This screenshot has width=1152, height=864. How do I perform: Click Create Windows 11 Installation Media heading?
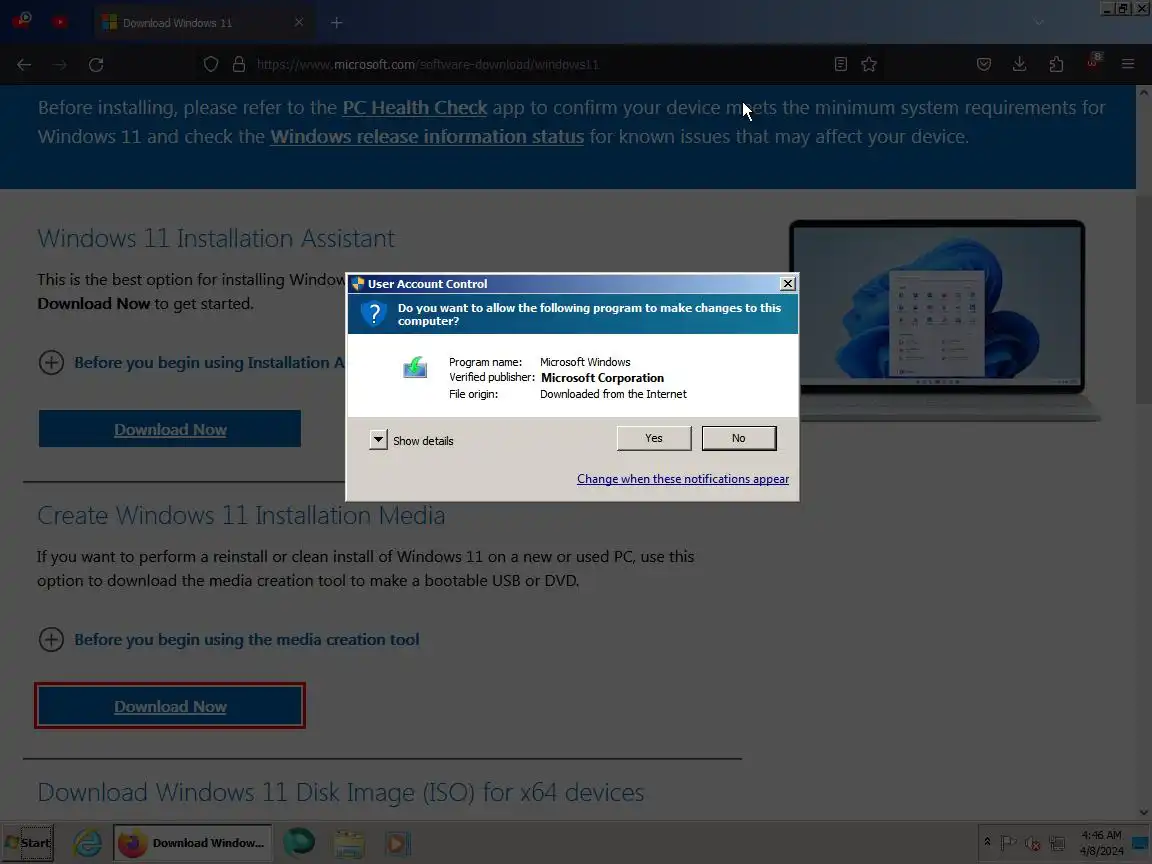241,516
